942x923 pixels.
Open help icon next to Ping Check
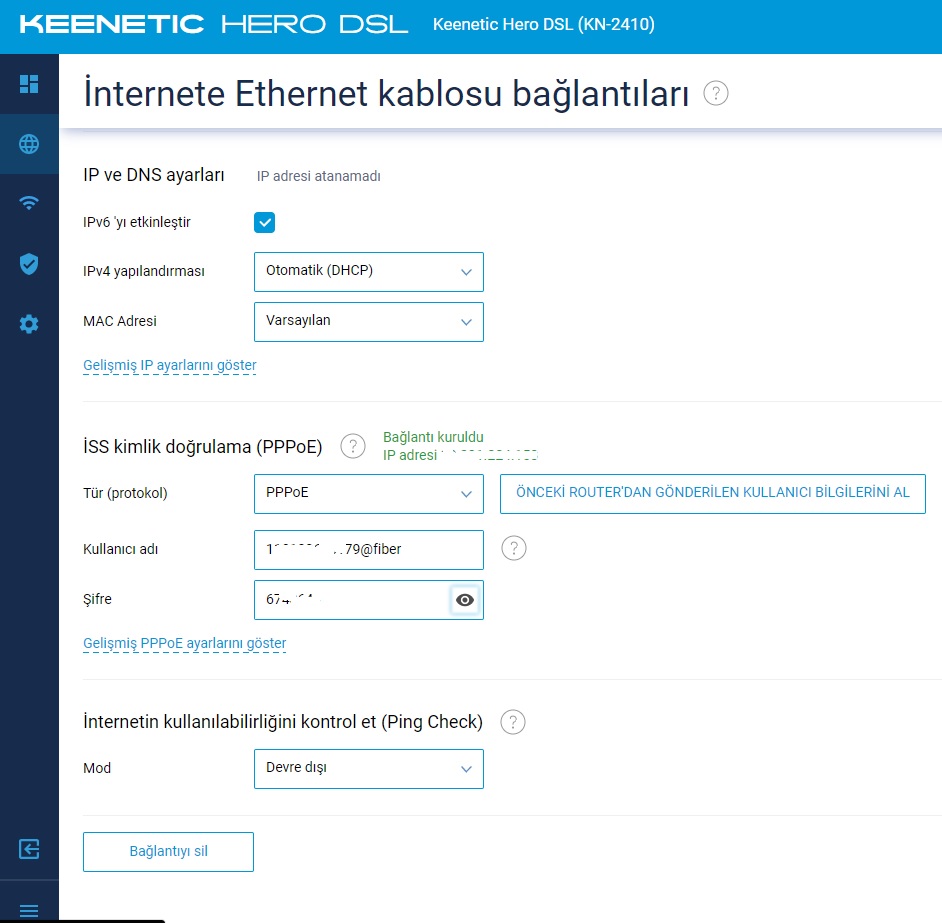513,722
